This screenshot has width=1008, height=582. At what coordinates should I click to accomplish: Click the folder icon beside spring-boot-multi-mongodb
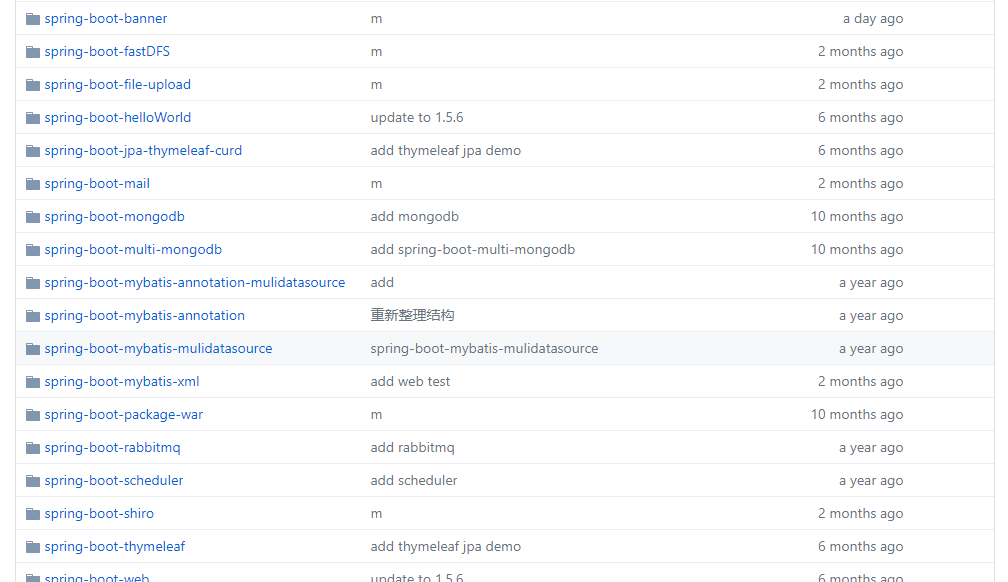click(x=33, y=250)
